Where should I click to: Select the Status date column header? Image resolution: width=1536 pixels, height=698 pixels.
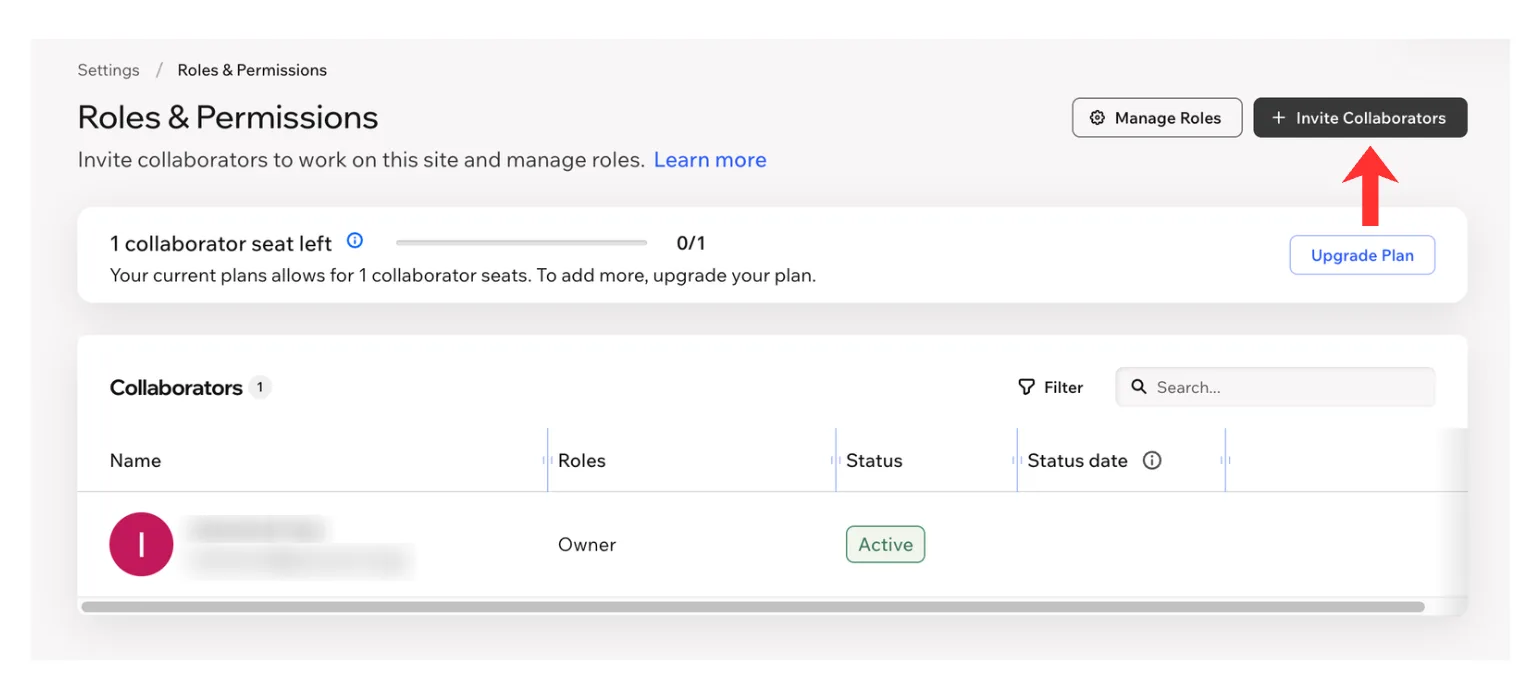[1077, 461]
